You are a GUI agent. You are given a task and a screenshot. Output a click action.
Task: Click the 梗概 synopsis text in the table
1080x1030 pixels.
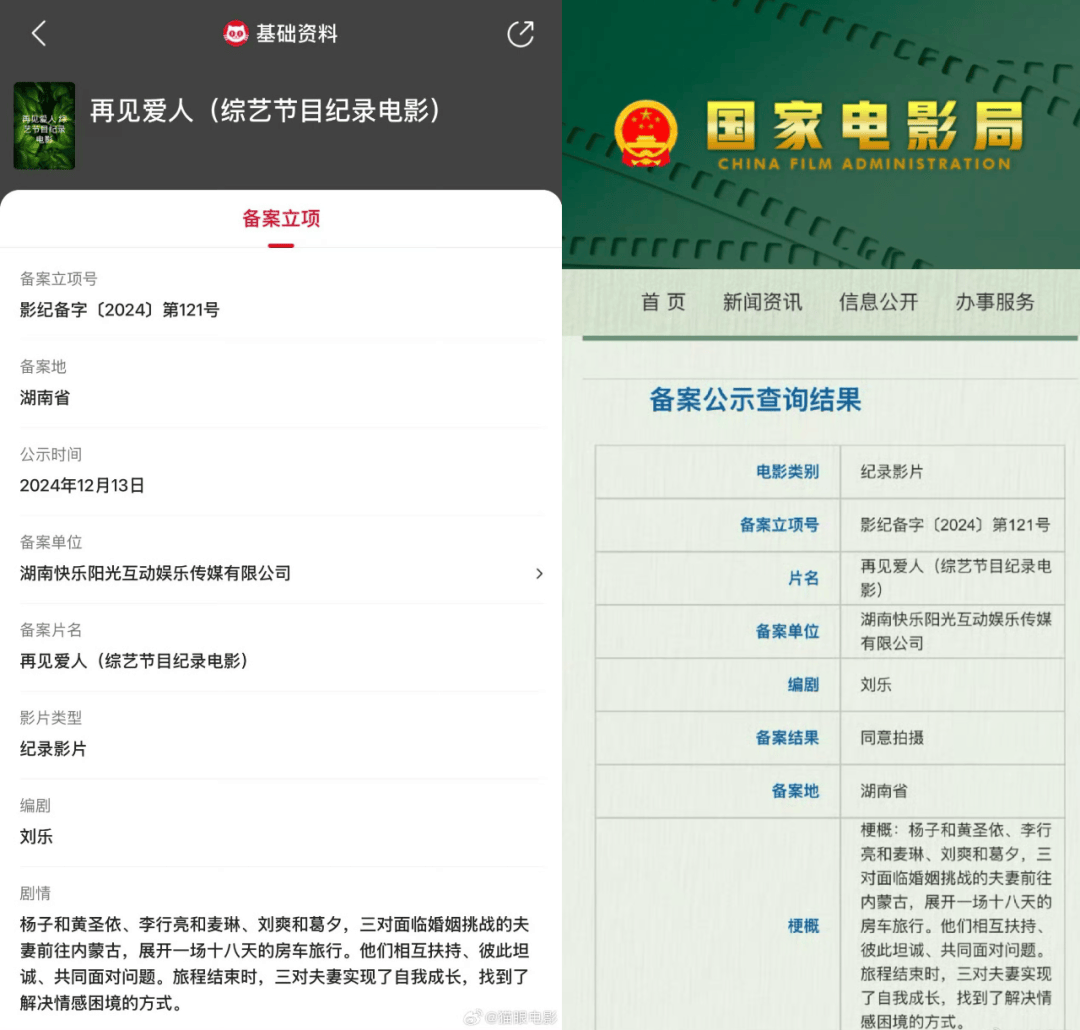pyautogui.click(x=955, y=925)
